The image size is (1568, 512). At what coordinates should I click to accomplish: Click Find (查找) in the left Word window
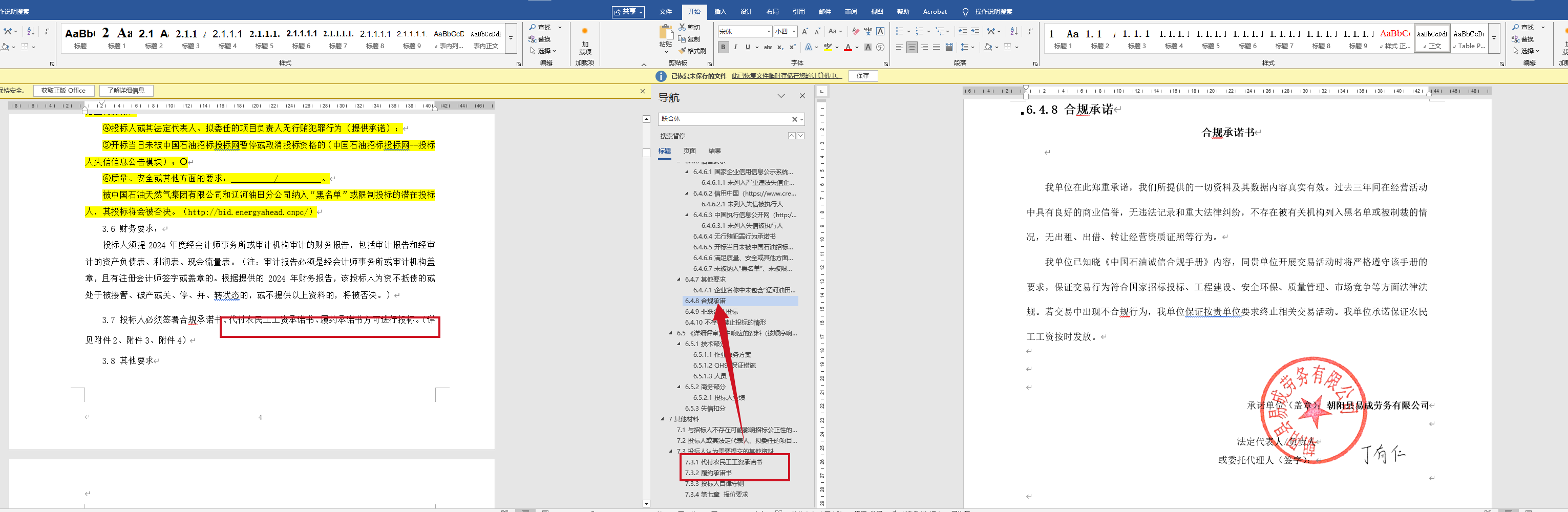pos(540,28)
